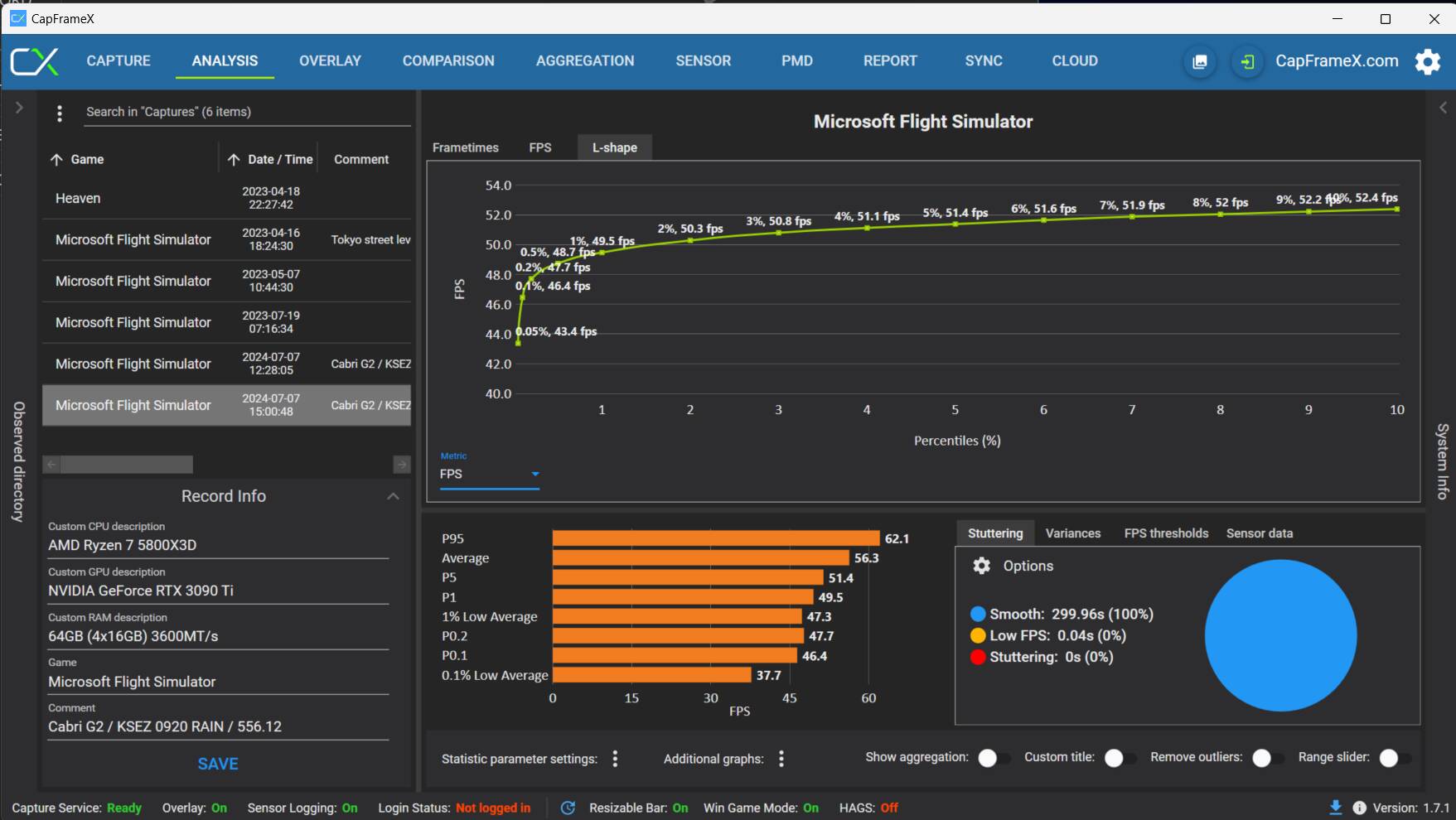Enable the Remove outliers switch
Viewport: 1456px width, 820px height.
click(1267, 758)
